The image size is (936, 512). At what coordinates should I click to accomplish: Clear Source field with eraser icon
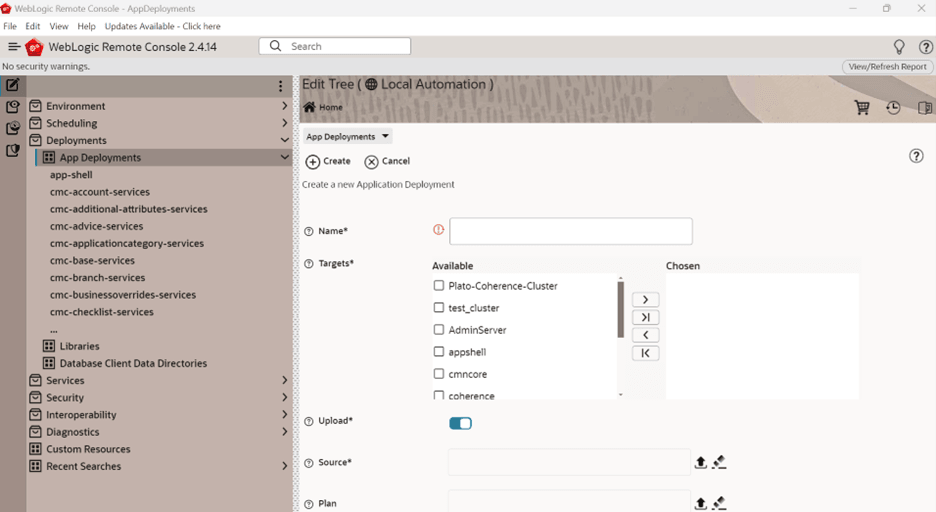coord(719,462)
